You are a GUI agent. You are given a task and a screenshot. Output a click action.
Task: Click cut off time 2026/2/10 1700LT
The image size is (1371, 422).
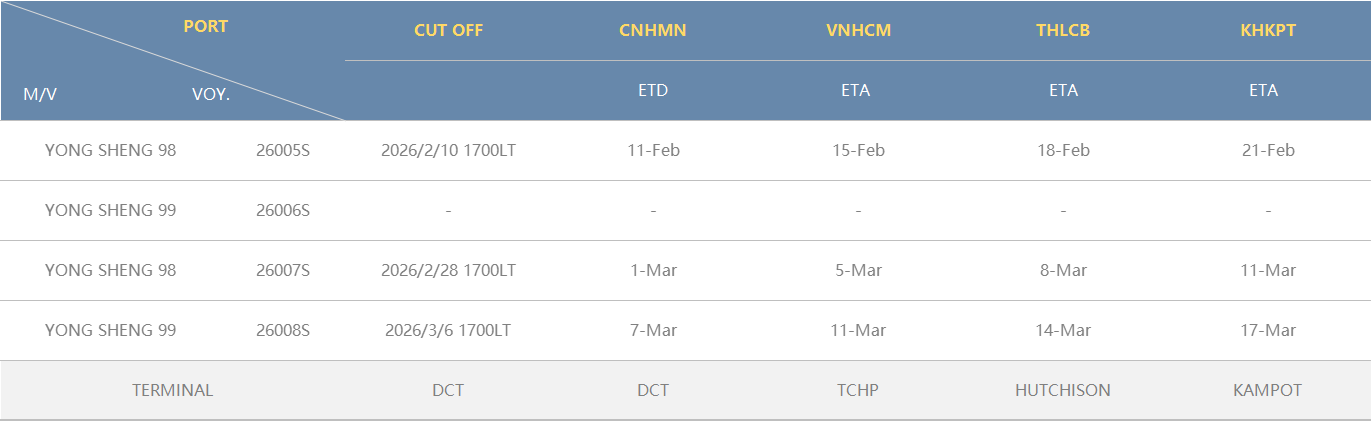(448, 151)
